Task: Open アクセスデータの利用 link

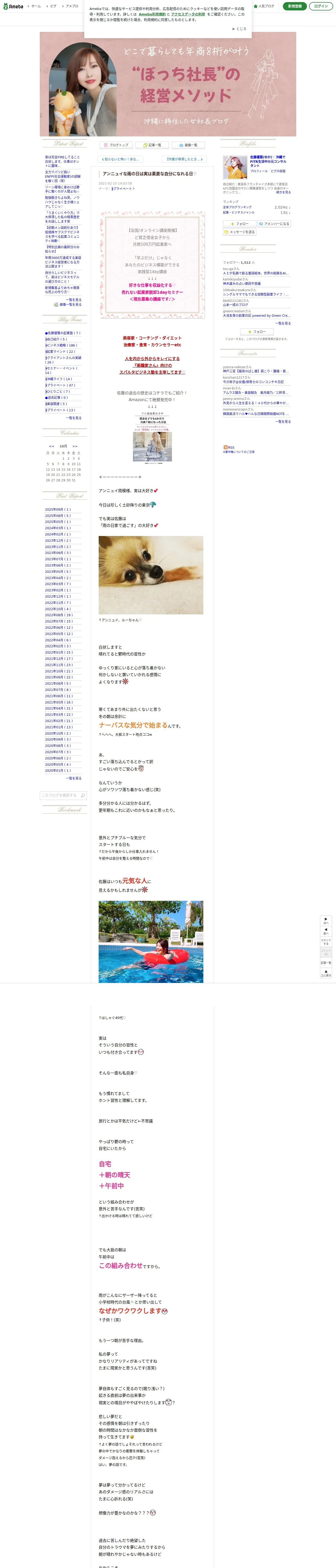Action: (188, 14)
